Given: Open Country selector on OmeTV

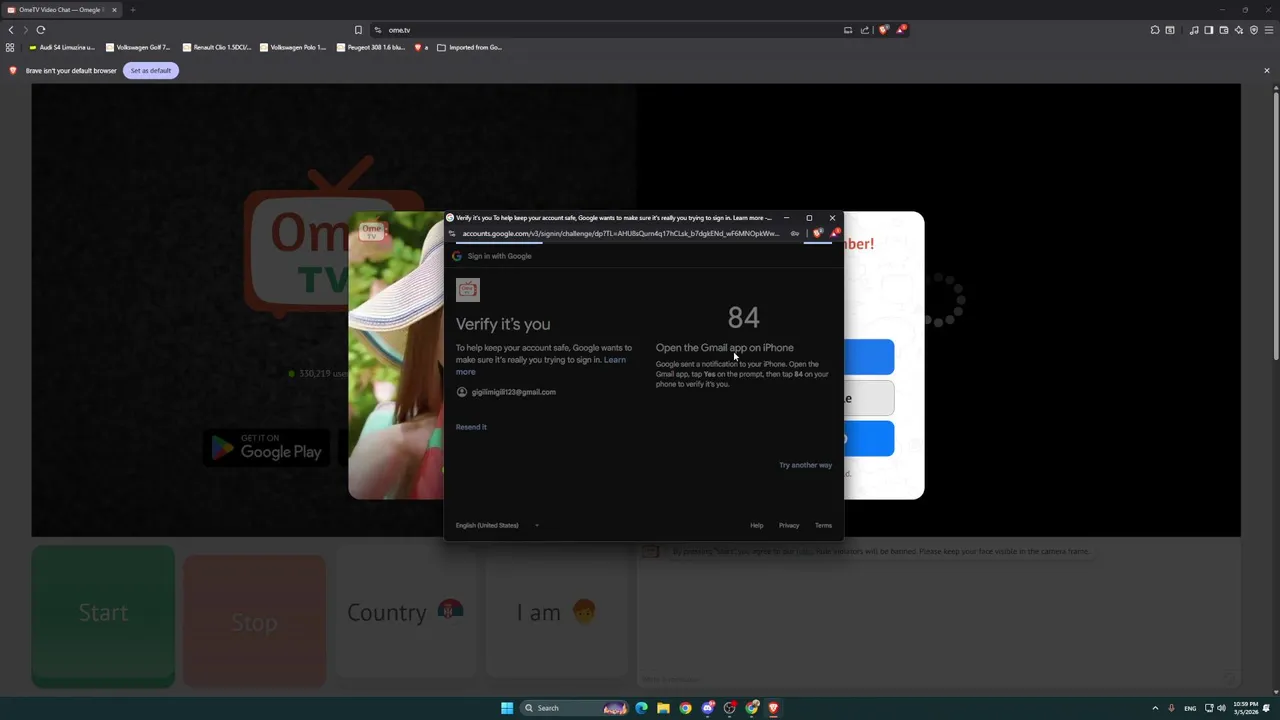Looking at the screenshot, I should 406,612.
